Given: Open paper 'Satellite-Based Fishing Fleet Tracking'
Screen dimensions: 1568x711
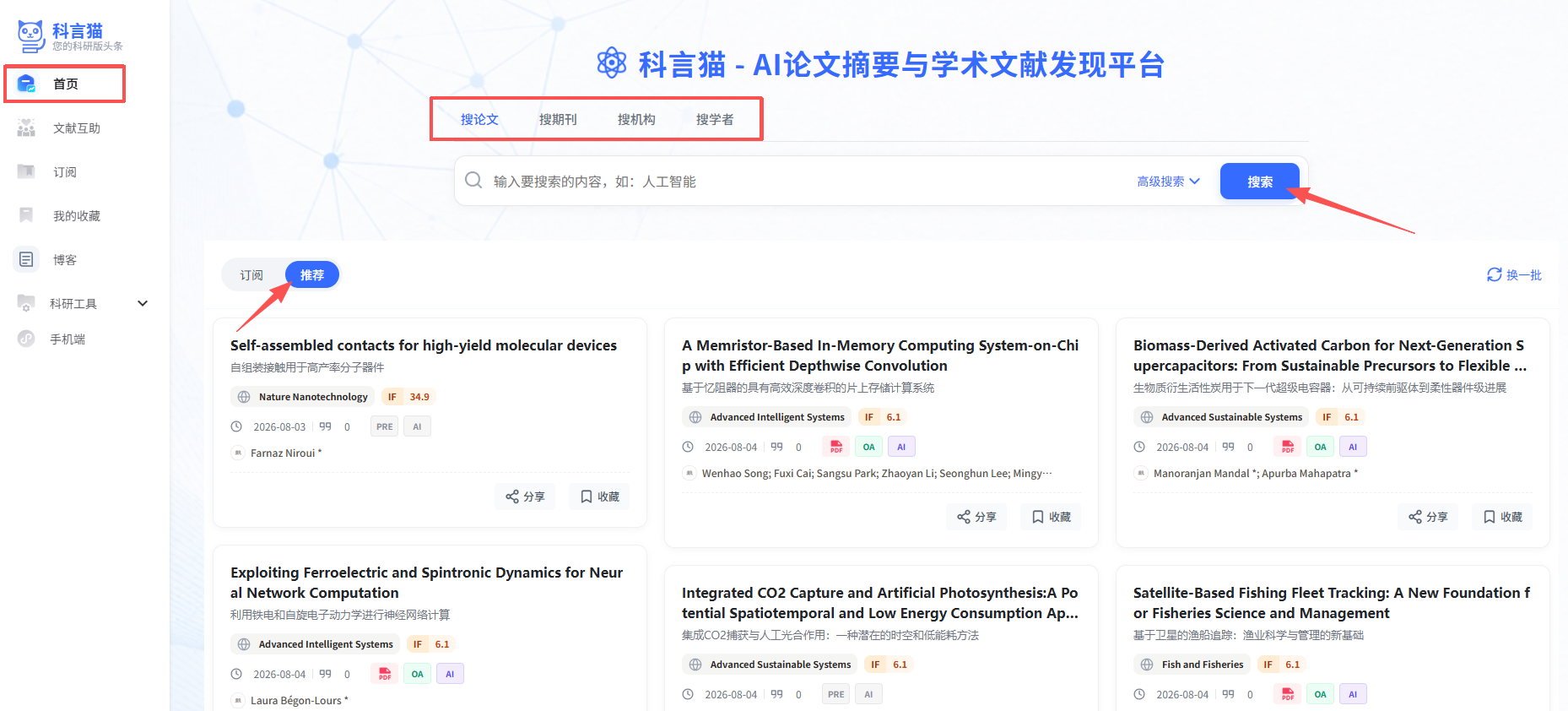Looking at the screenshot, I should point(1332,603).
